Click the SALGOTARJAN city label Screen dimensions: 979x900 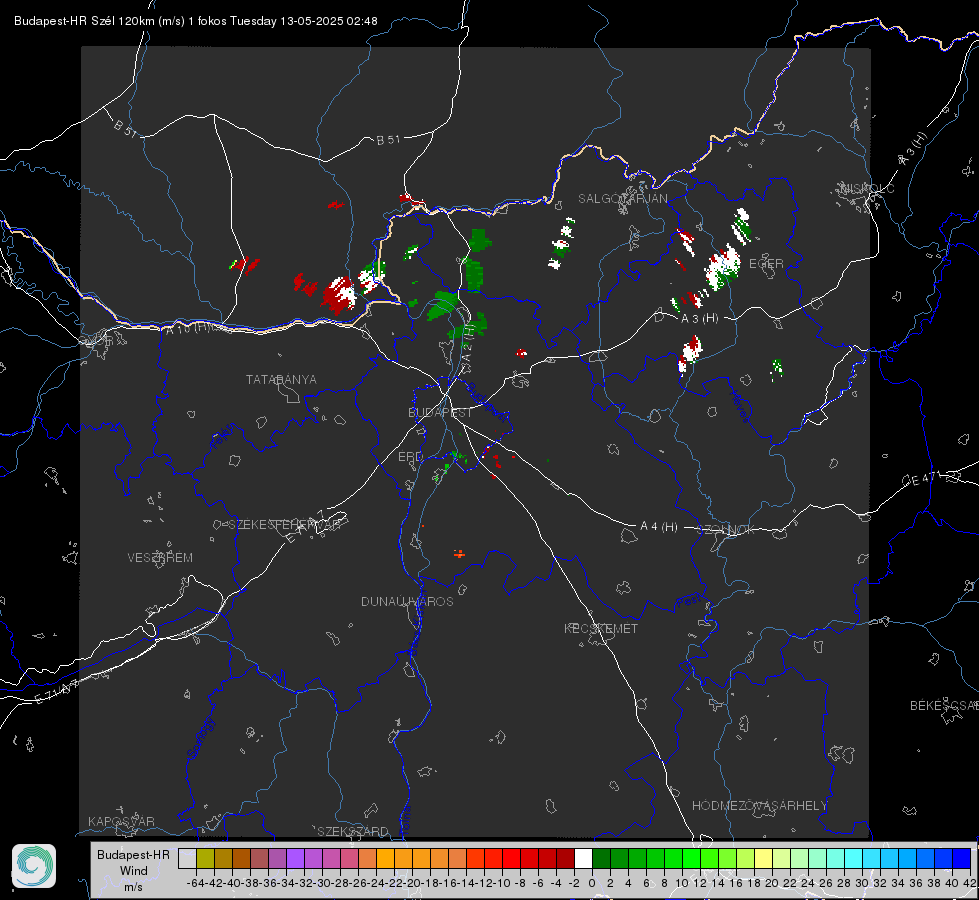point(622,199)
